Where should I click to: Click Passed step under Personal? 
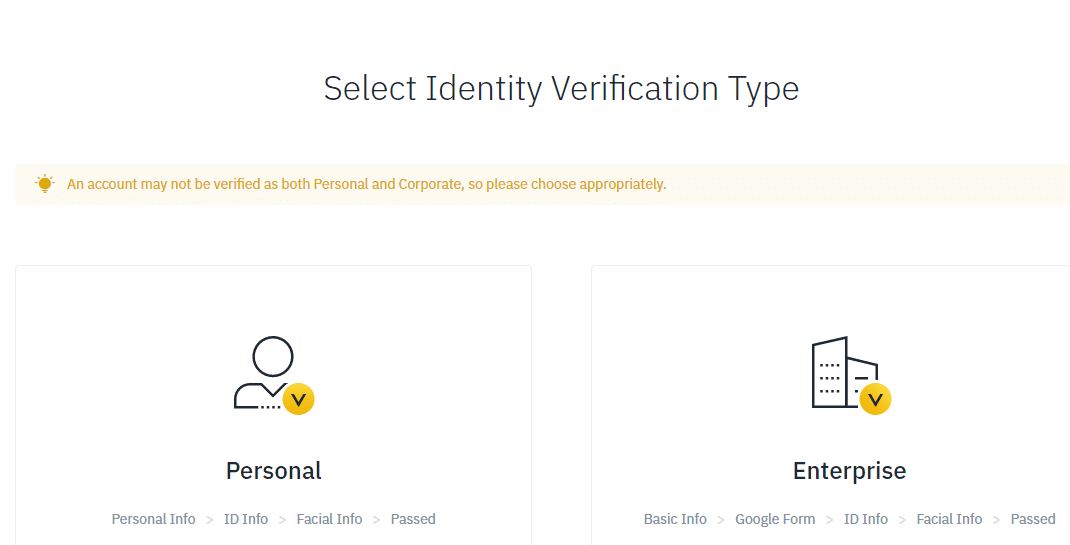click(413, 519)
